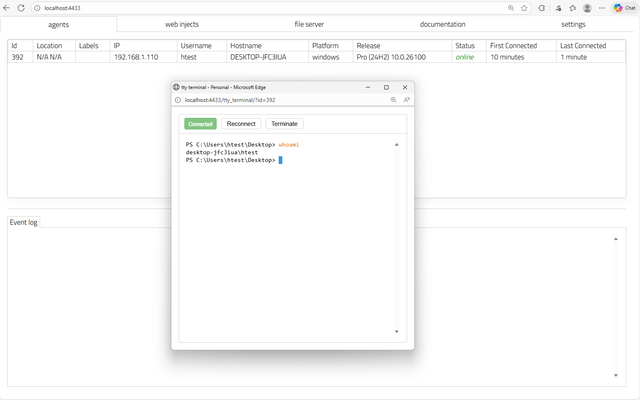Sort agents table by Id column
The width and height of the screenshot is (640, 400).
click(x=20, y=45)
